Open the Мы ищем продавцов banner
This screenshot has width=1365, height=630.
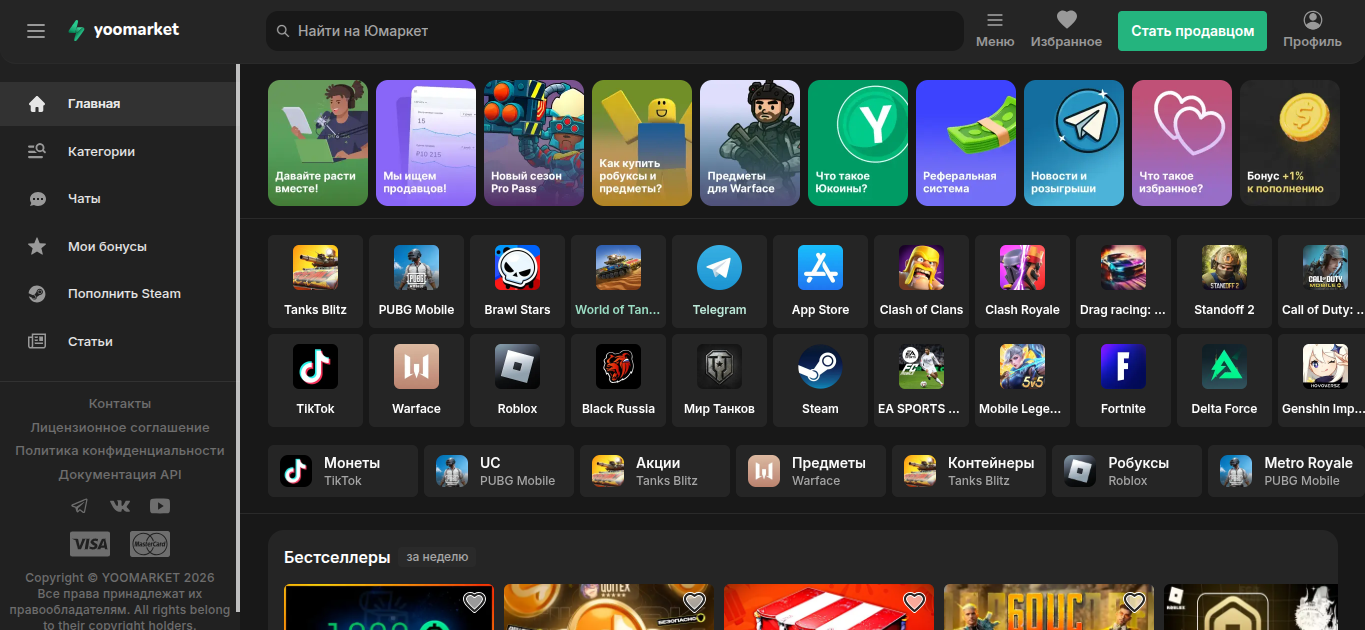click(x=426, y=143)
